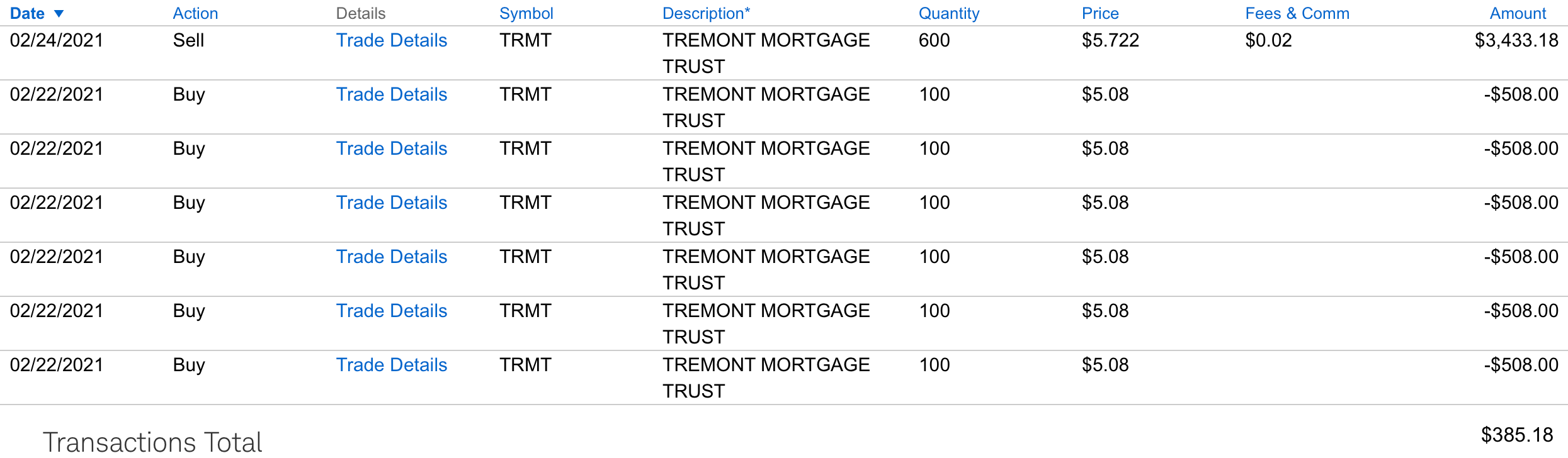Sort by Price column header
Viewport: 1568px width, 458px height.
click(x=1099, y=14)
